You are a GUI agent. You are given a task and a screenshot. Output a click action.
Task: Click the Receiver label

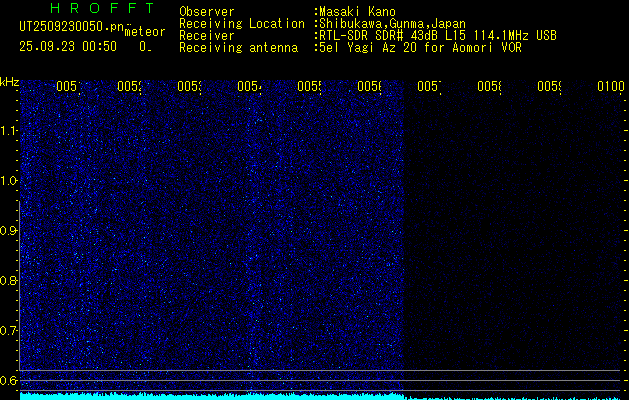click(x=207, y=36)
